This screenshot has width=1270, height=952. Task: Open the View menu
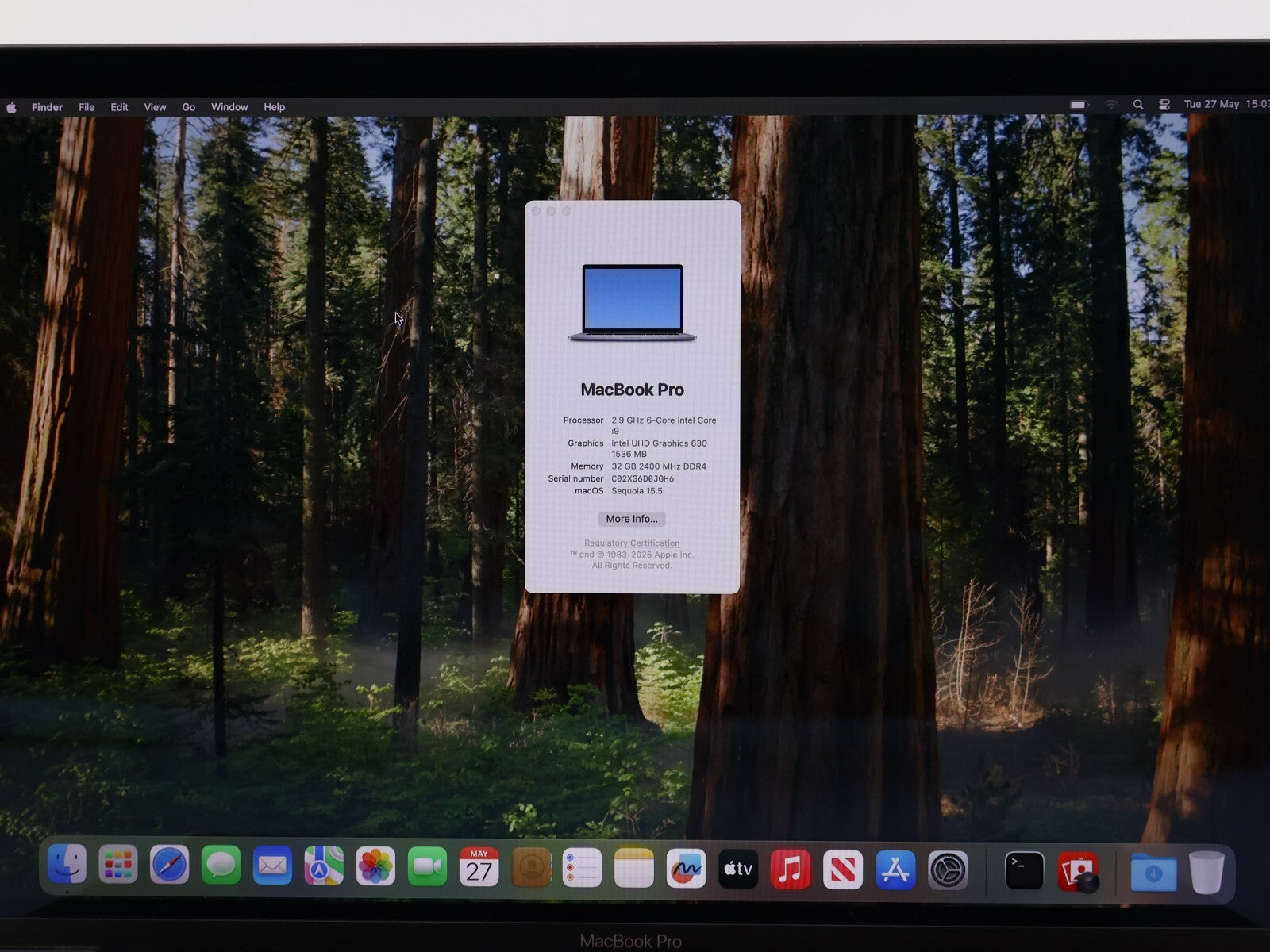tap(155, 107)
